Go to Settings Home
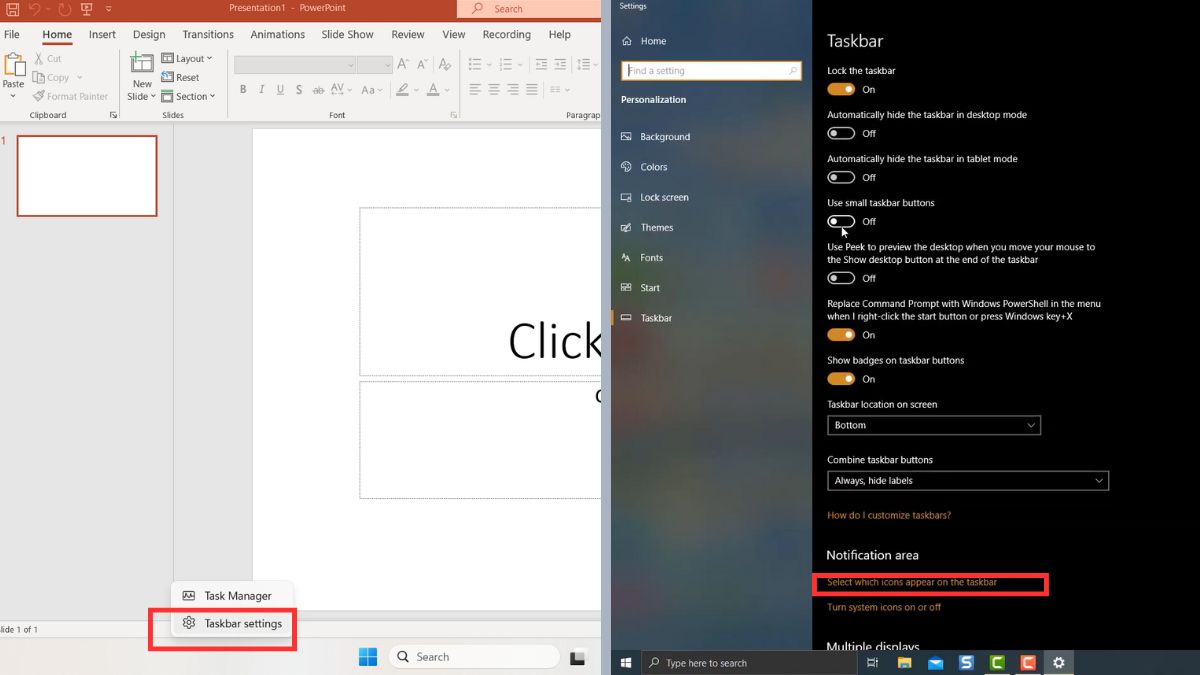The image size is (1200, 675). coord(644,41)
